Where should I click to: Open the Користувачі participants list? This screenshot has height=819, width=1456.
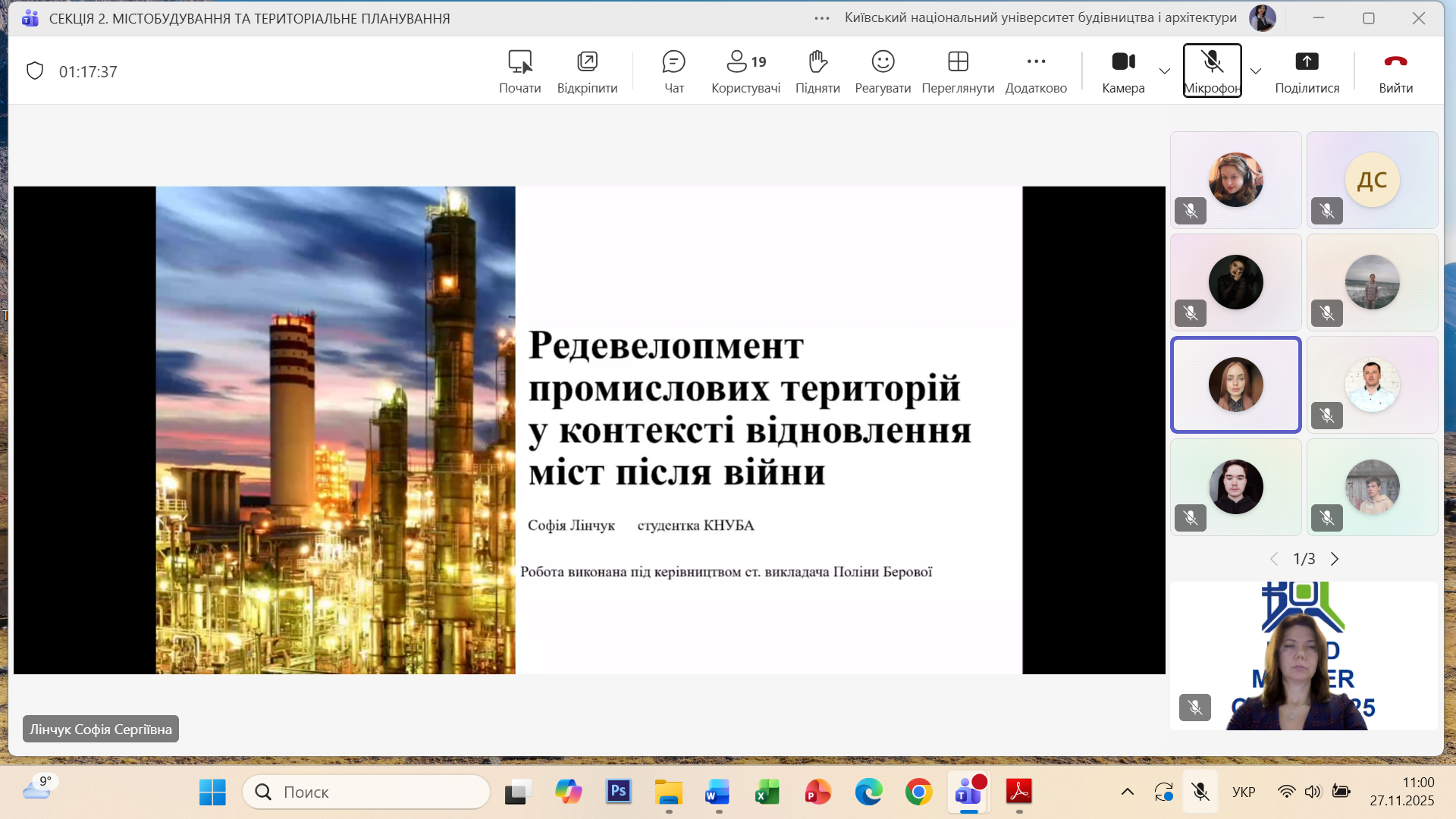click(745, 71)
